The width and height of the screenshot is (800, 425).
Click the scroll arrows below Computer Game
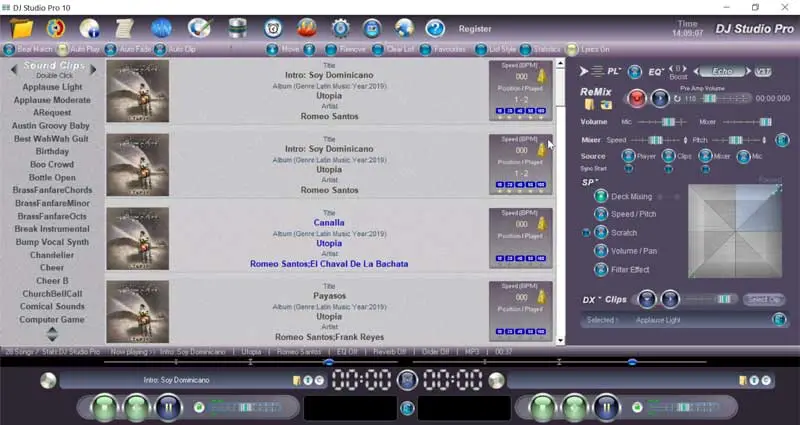(52, 334)
